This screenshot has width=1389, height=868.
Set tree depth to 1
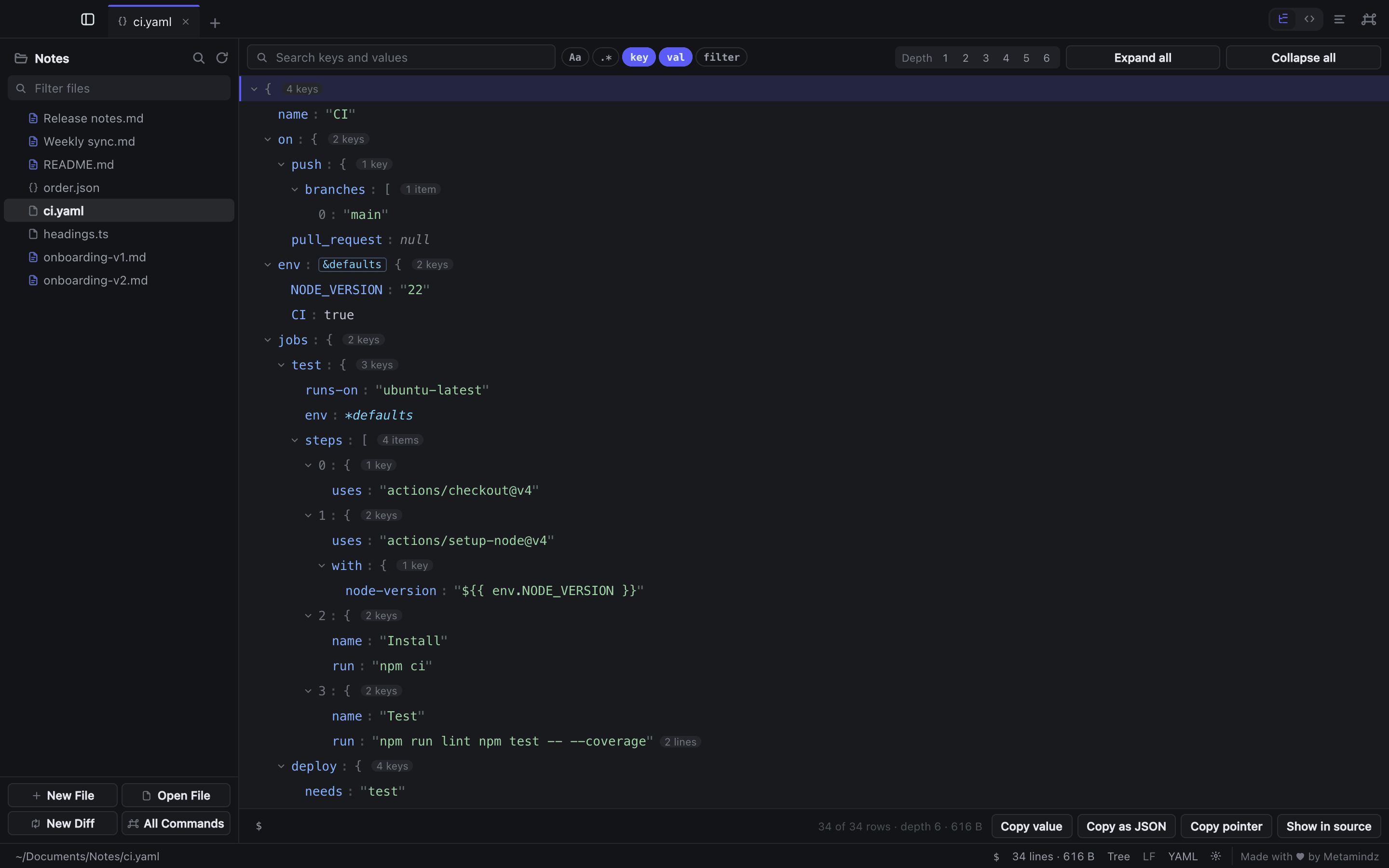click(945, 58)
